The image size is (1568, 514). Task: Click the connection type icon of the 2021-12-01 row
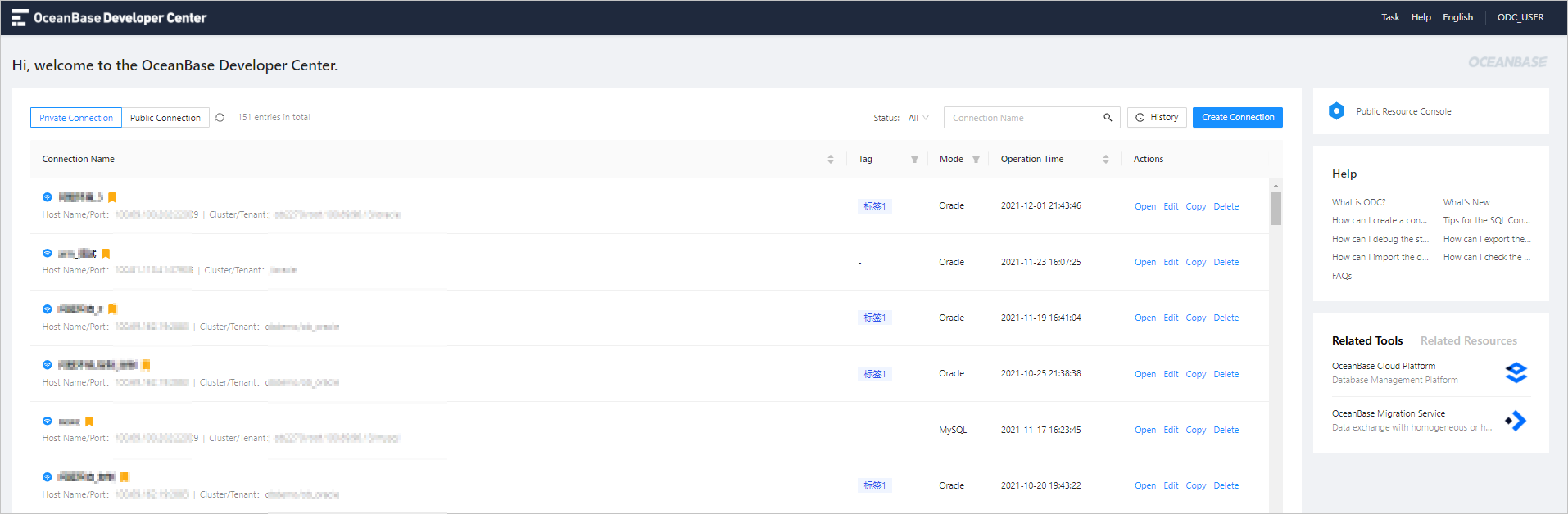(48, 197)
